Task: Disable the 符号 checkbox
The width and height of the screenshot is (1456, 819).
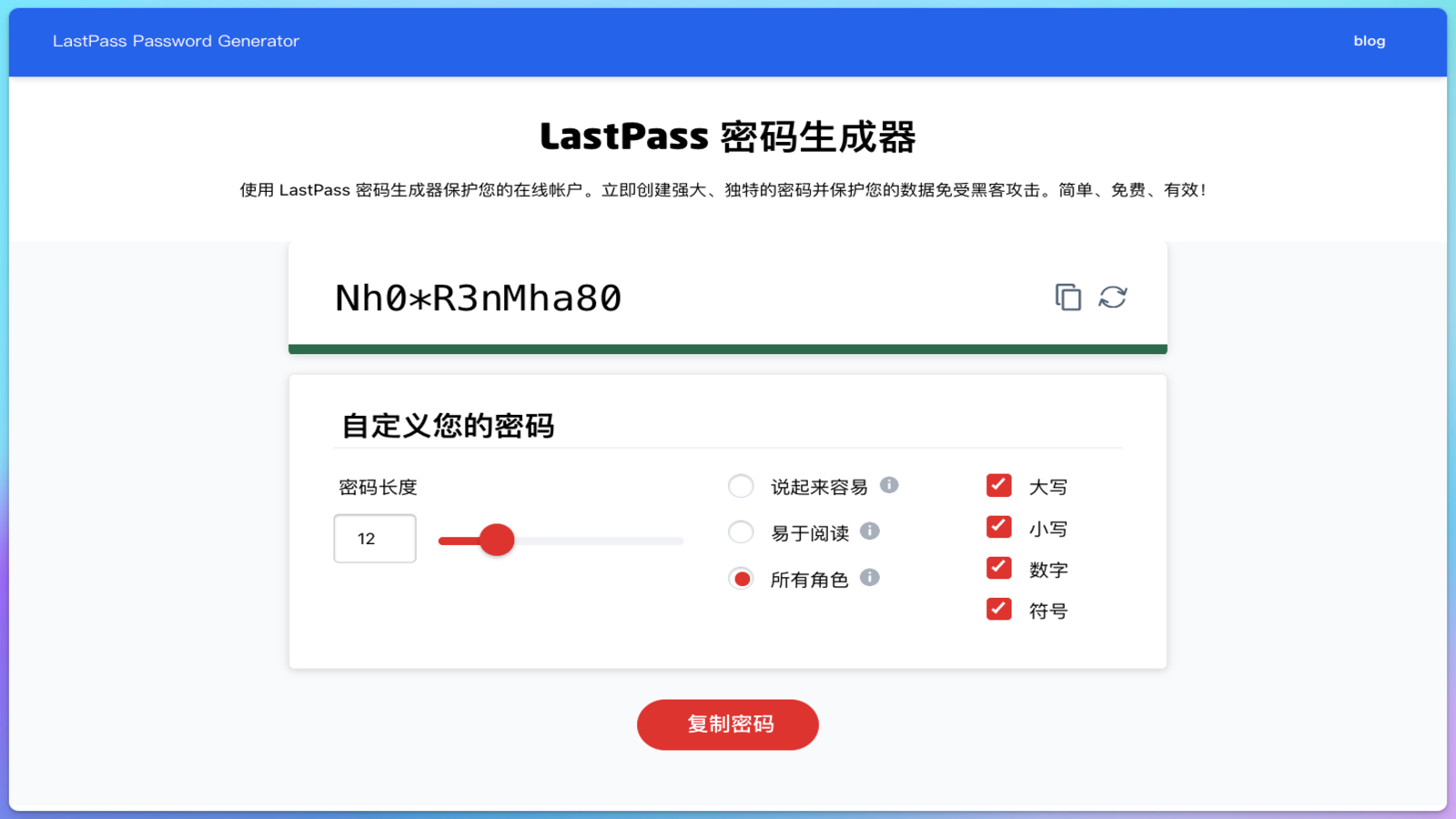Action: click(998, 610)
